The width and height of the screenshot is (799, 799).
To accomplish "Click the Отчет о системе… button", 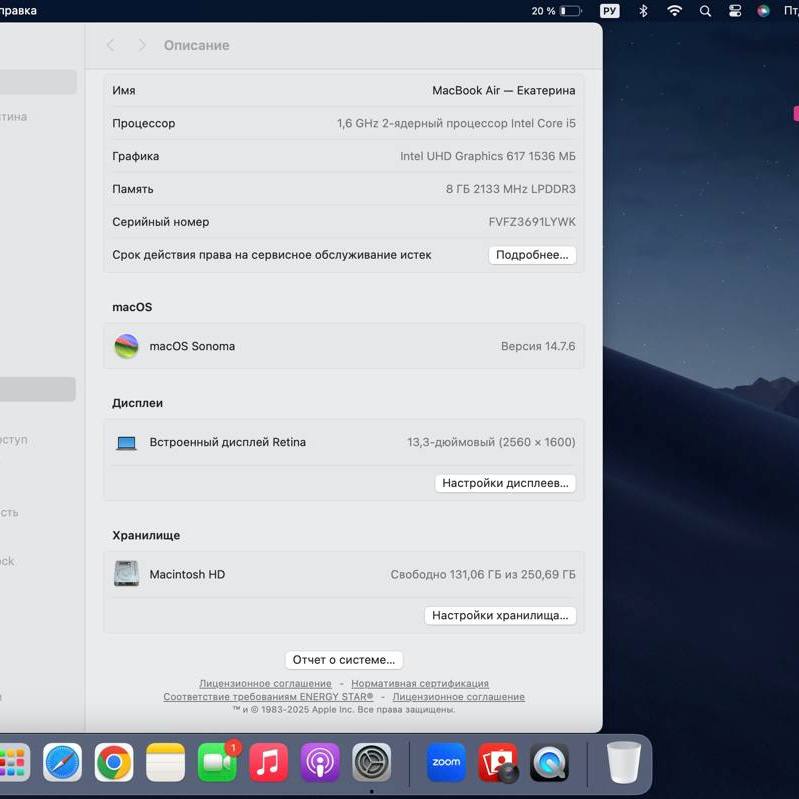I will (x=343, y=660).
